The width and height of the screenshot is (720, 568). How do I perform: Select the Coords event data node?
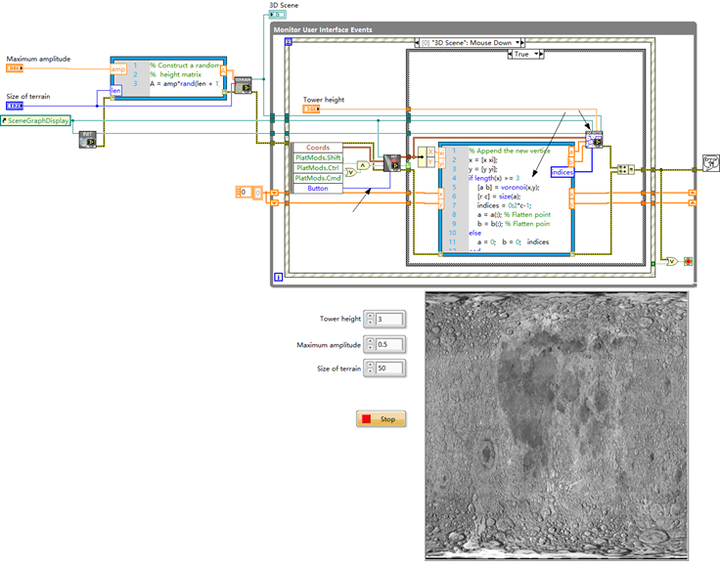(318, 147)
